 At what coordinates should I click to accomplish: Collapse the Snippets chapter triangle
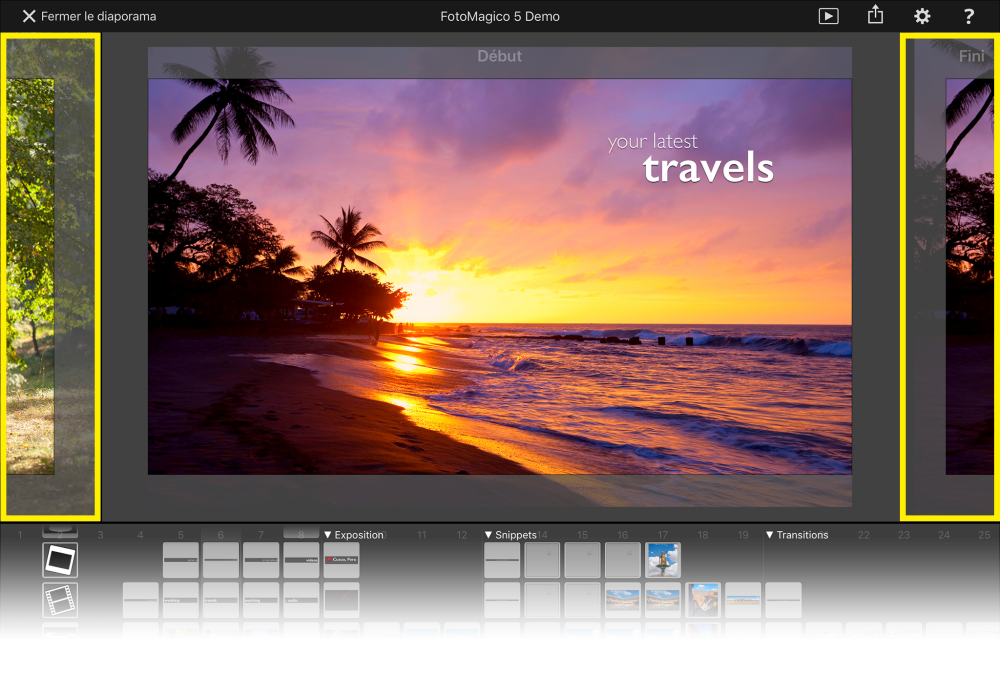[489, 535]
